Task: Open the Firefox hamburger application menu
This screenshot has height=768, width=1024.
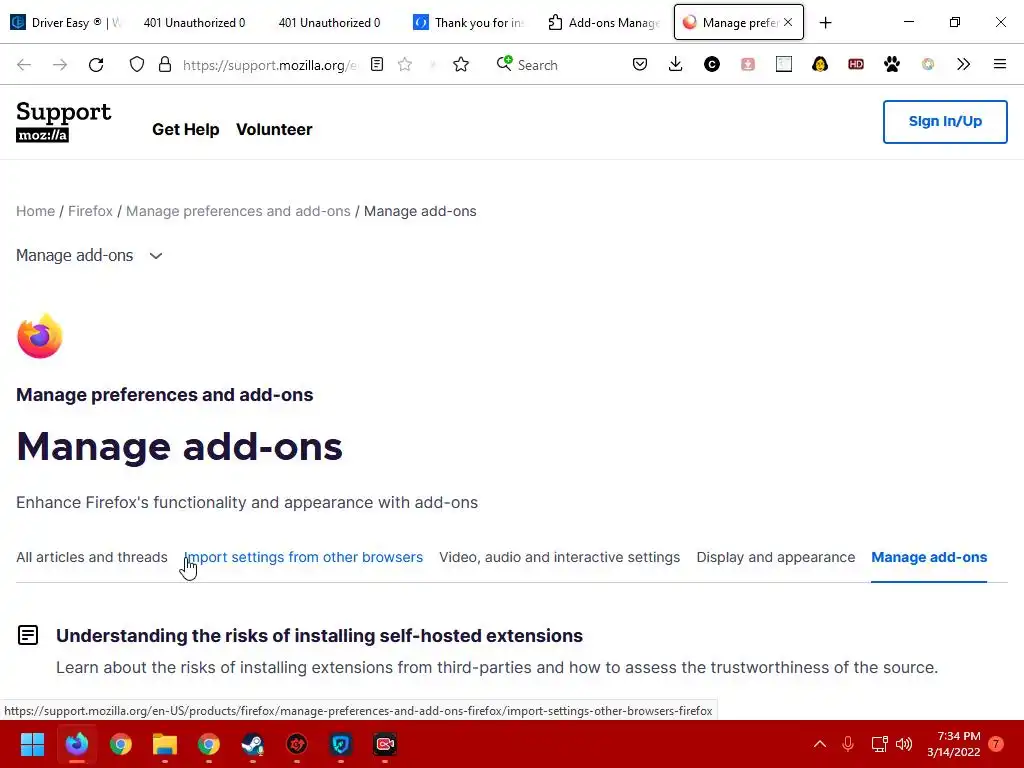Action: pyautogui.click(x=999, y=64)
